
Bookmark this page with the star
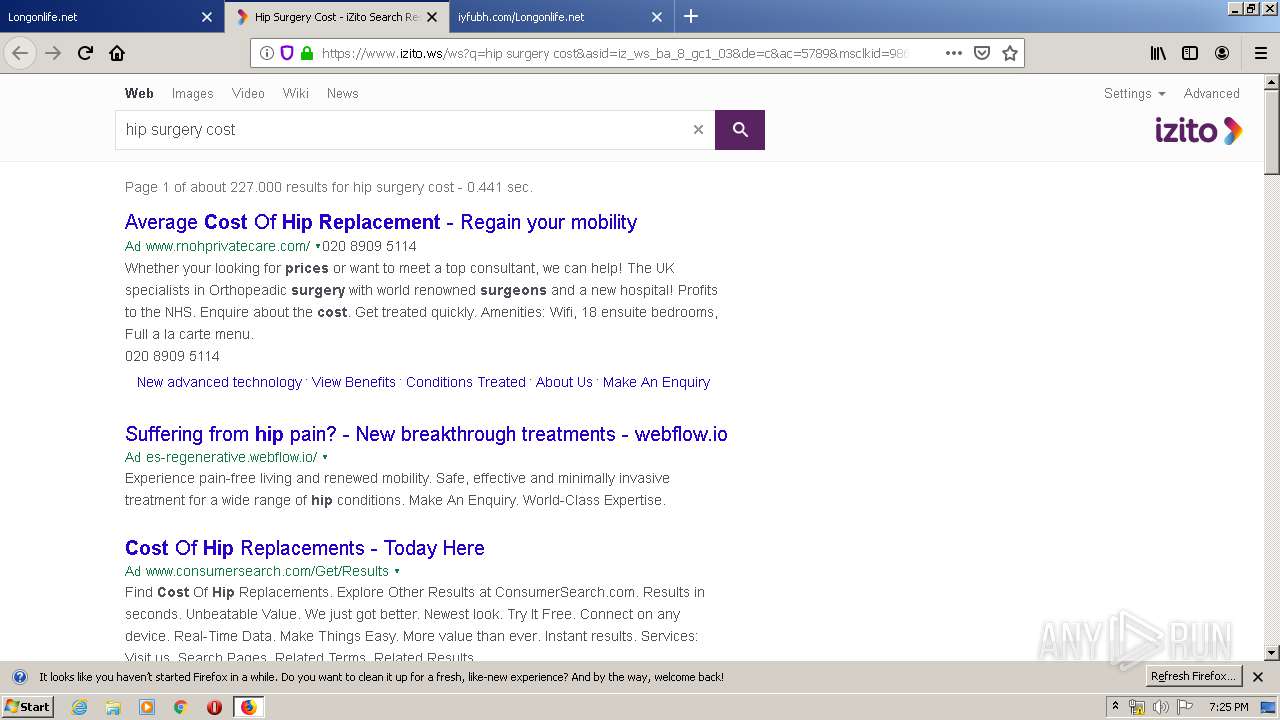tap(1010, 53)
